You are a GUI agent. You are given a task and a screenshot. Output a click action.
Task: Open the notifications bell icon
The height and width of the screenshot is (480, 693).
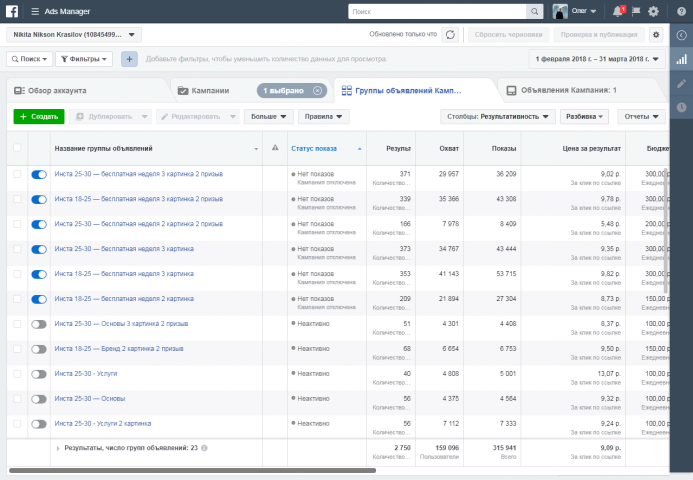618,11
